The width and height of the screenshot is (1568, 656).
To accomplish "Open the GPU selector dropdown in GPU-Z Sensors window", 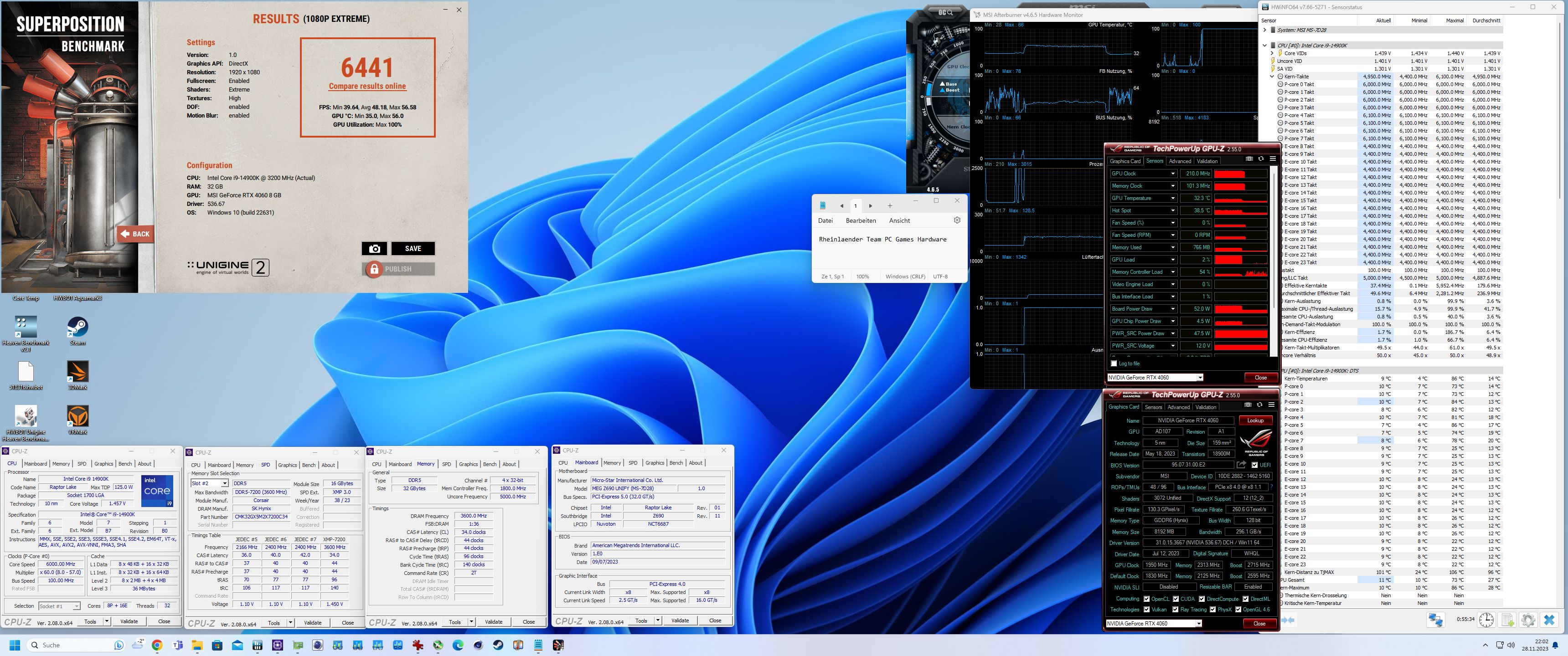I will click(x=1155, y=377).
